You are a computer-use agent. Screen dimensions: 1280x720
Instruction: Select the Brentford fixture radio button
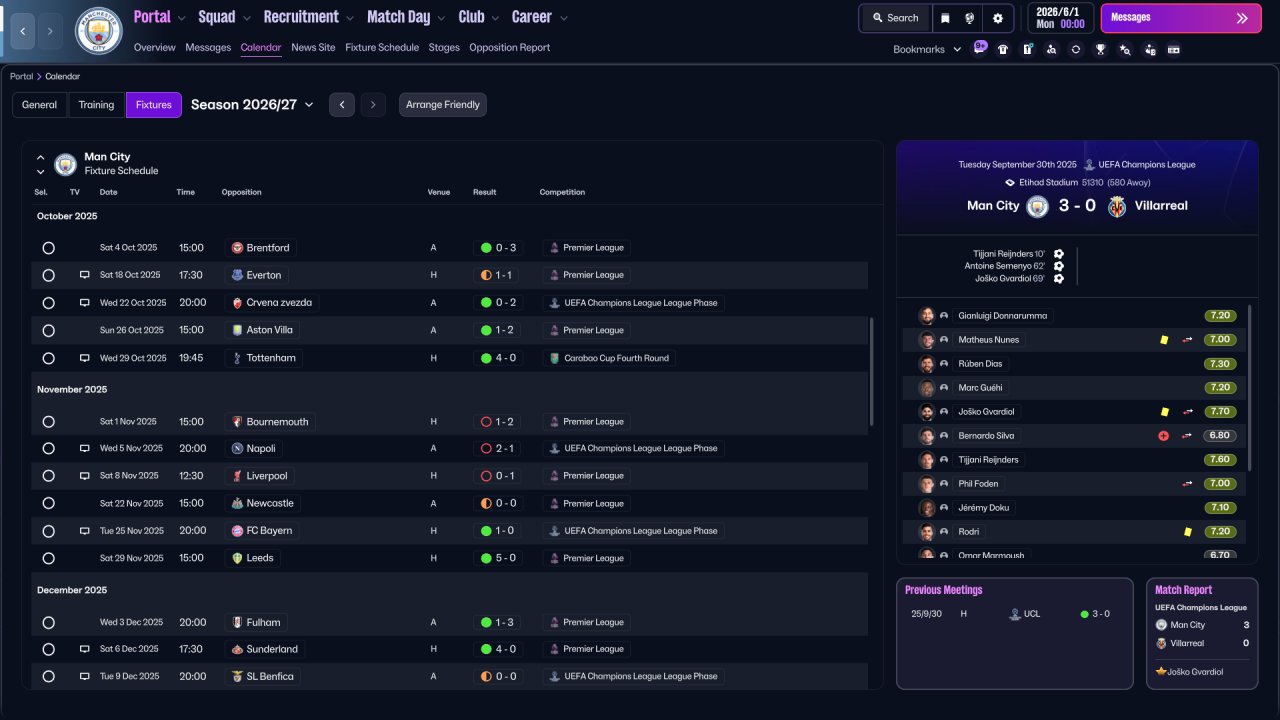coord(48,248)
